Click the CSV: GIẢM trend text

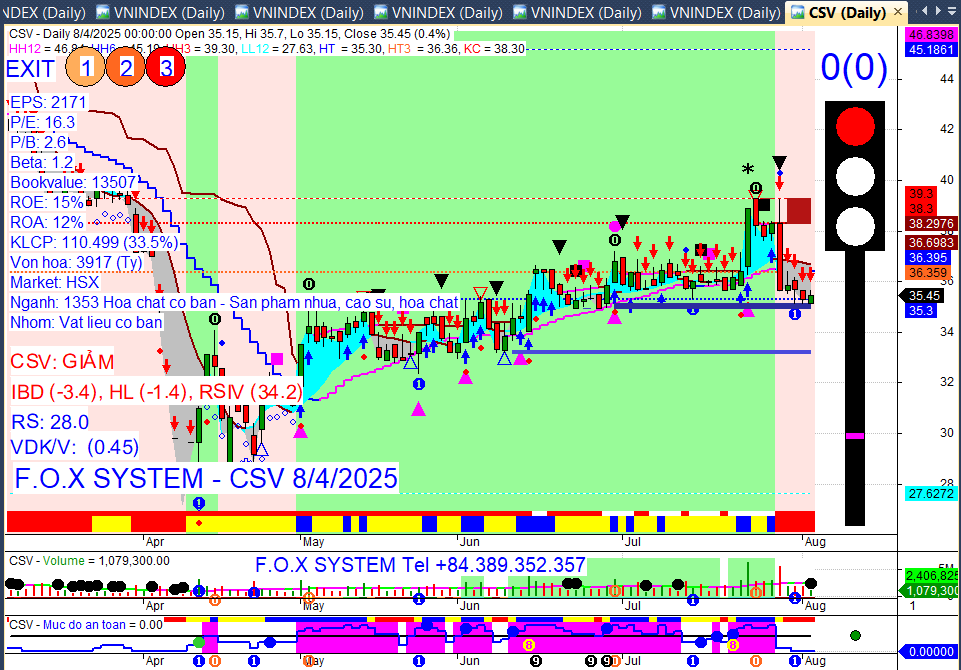click(x=62, y=362)
